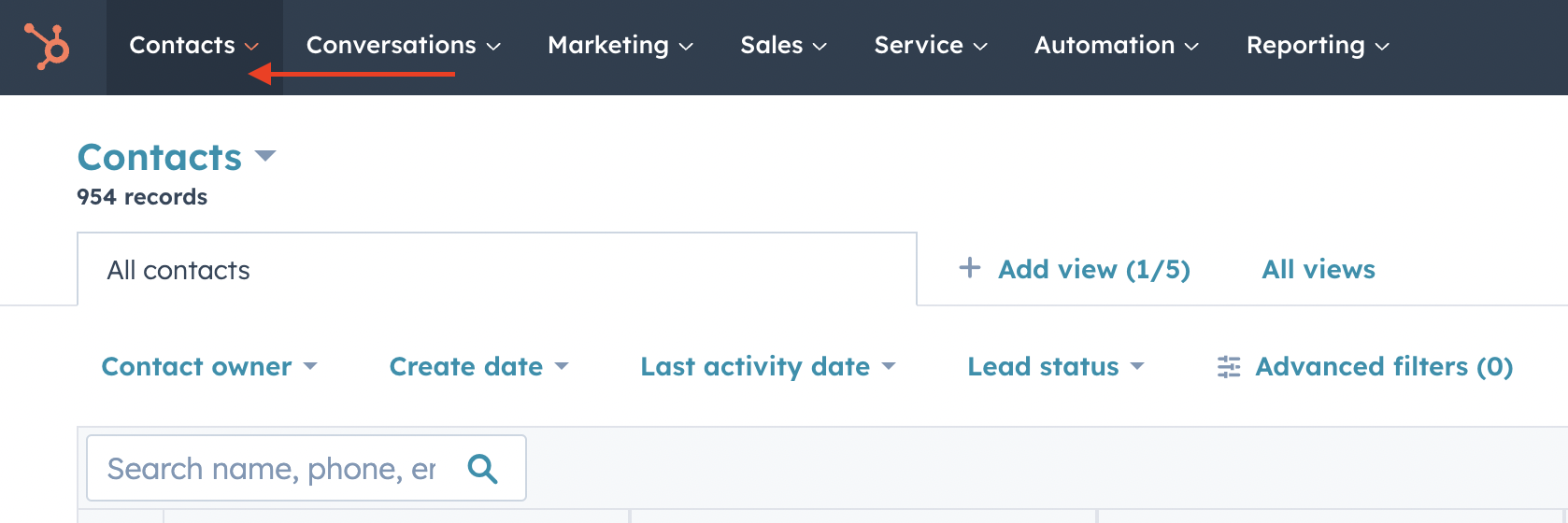
Task: Expand the Reporting menu
Action: tap(1318, 46)
